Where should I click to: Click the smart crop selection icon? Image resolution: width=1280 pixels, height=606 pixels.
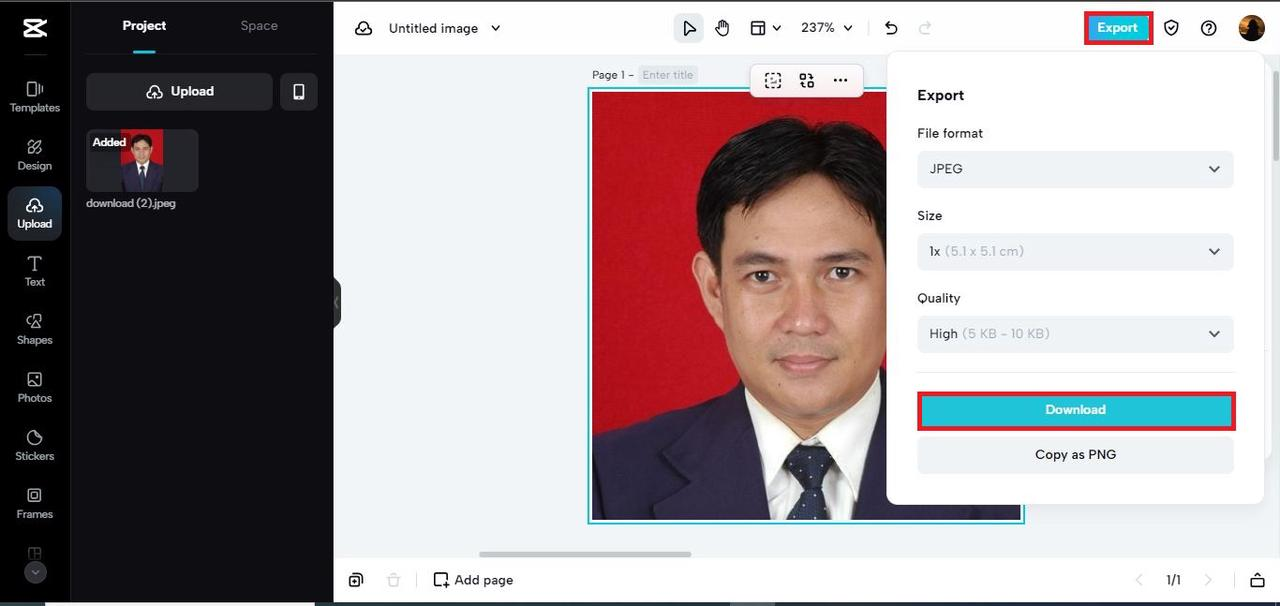point(773,81)
